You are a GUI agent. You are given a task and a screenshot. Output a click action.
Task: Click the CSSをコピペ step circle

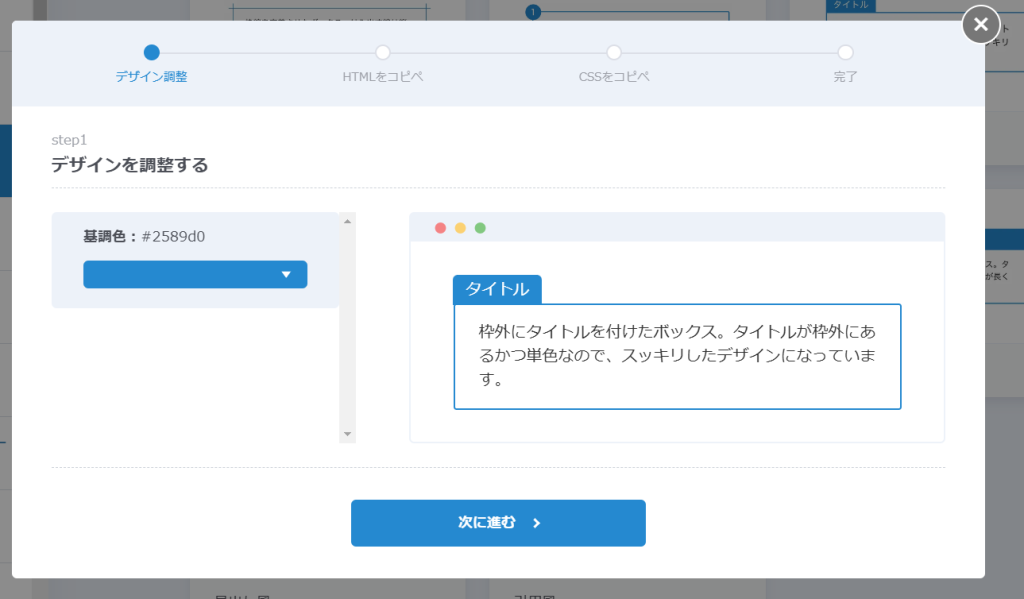pos(614,52)
